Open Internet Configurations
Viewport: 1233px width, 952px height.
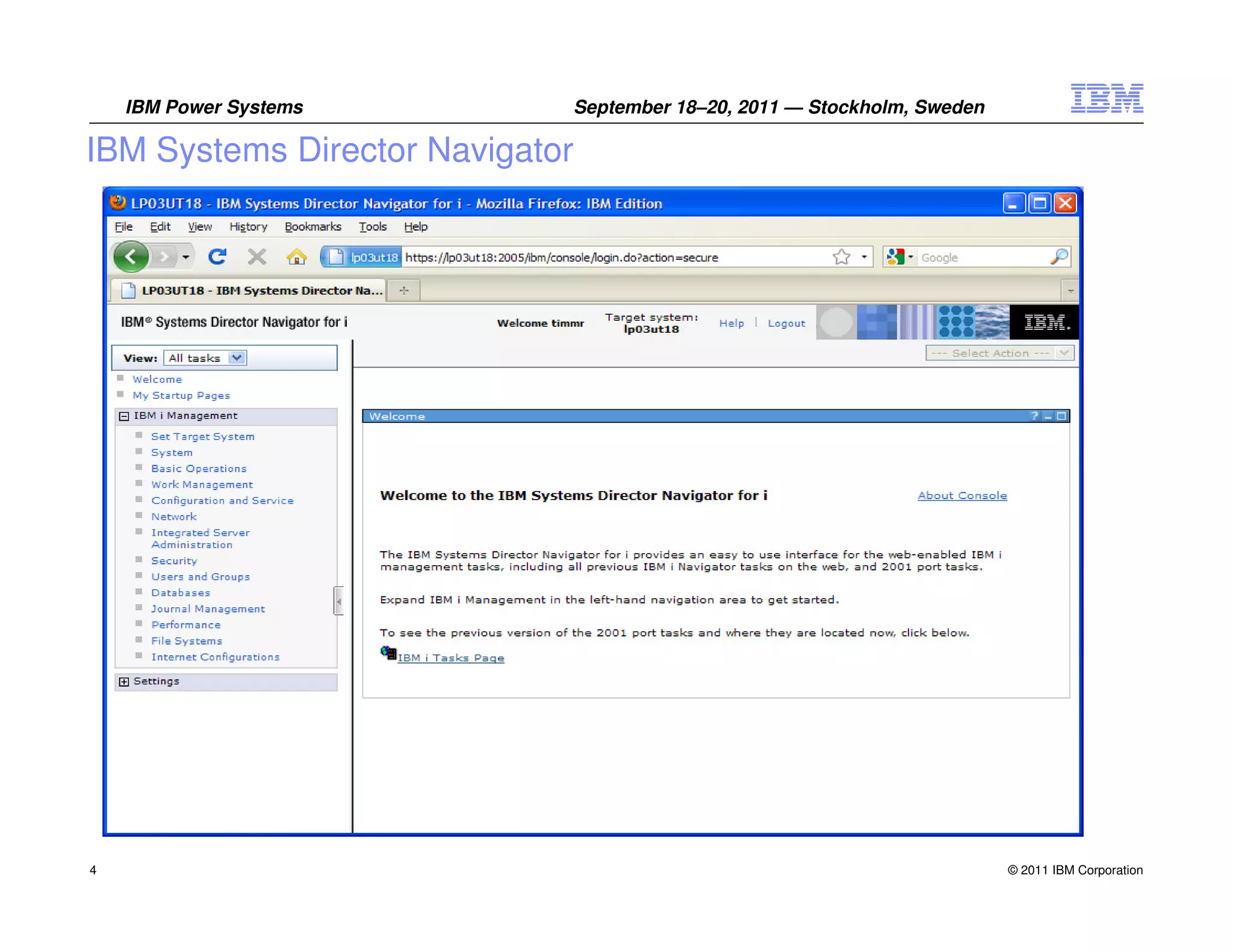point(216,657)
